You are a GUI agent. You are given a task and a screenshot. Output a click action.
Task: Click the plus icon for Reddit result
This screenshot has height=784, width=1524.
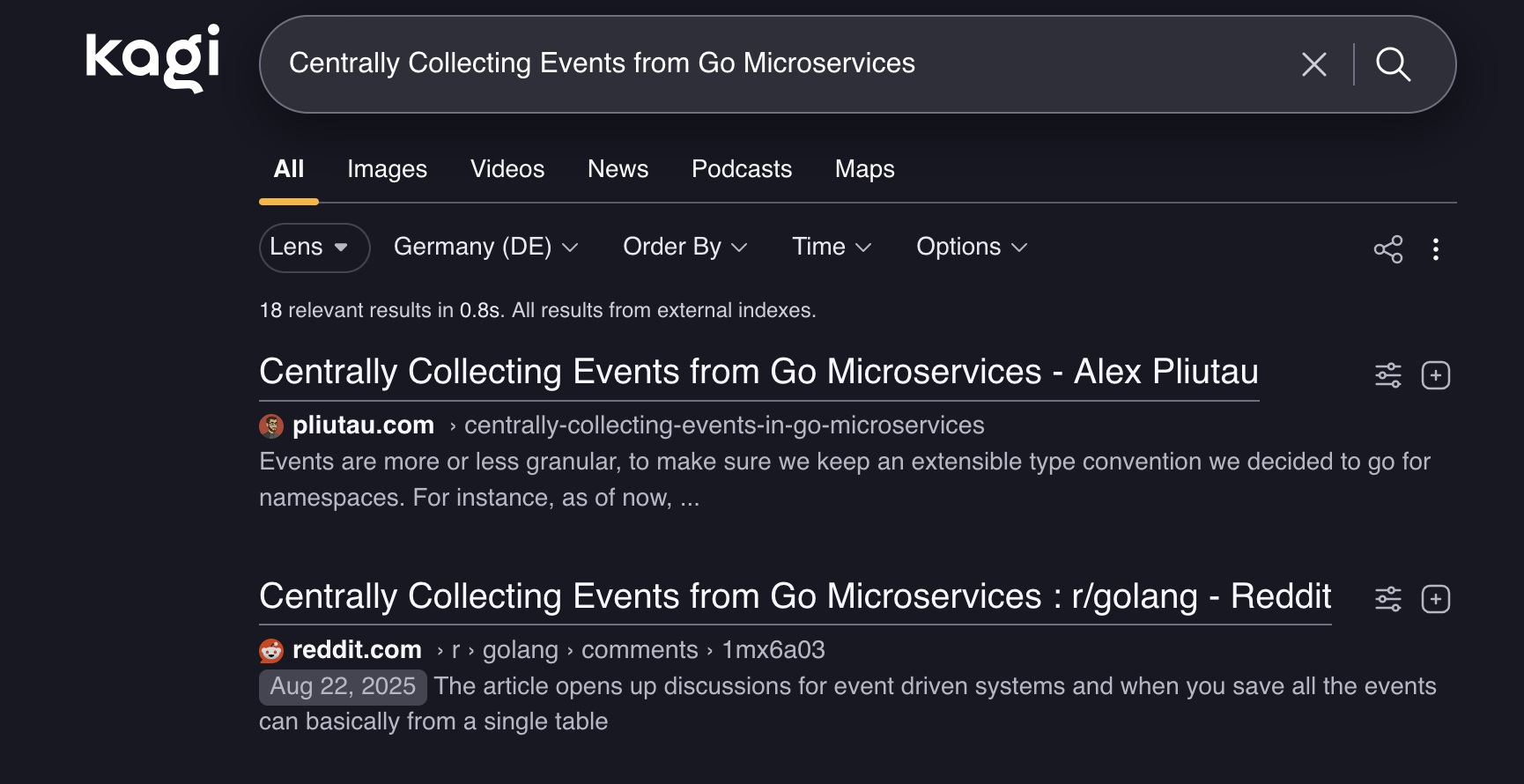coord(1436,599)
